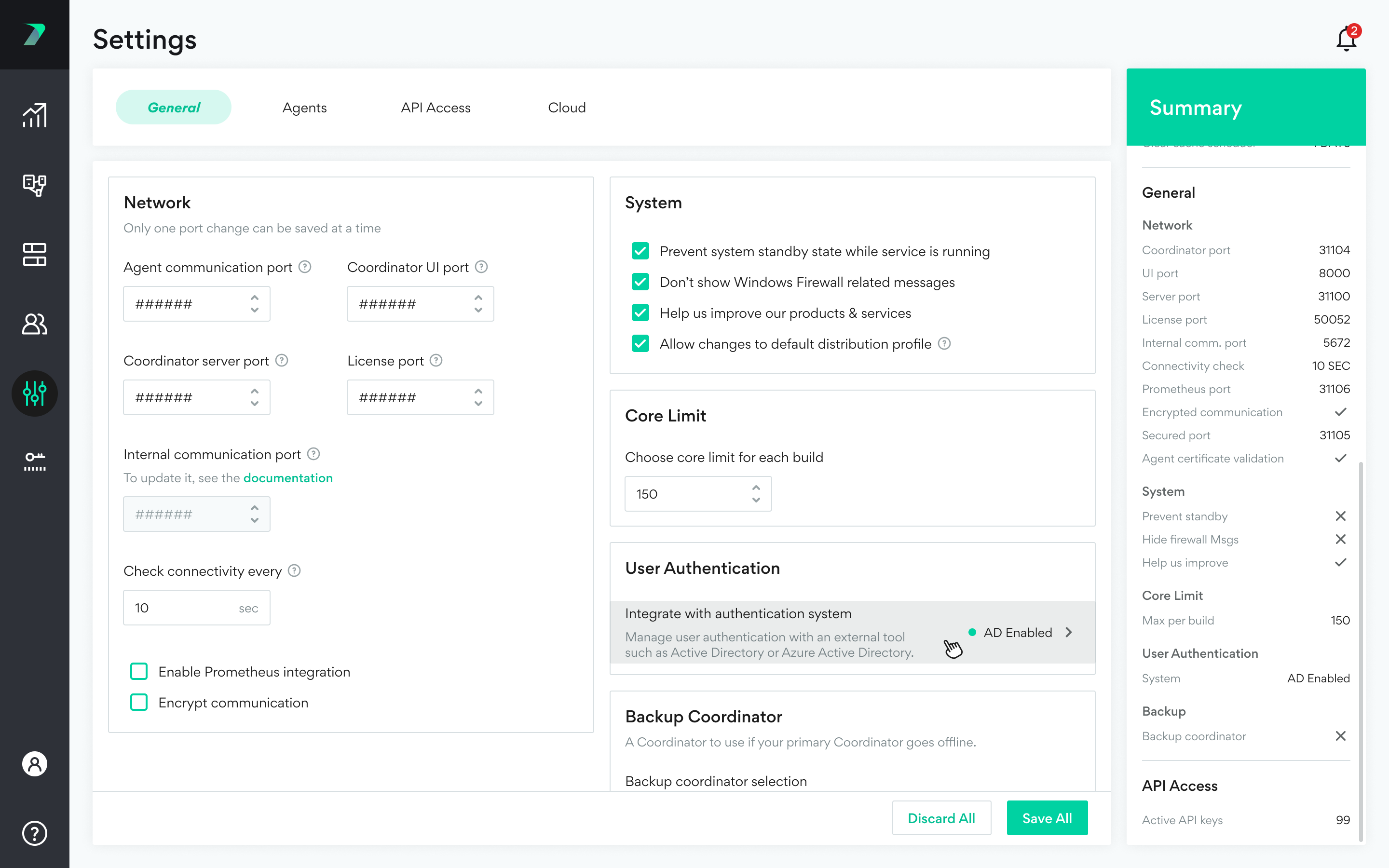Screen dimensions: 1389x868
Task: Increase core limit with up arrow
Action: [x=756, y=488]
